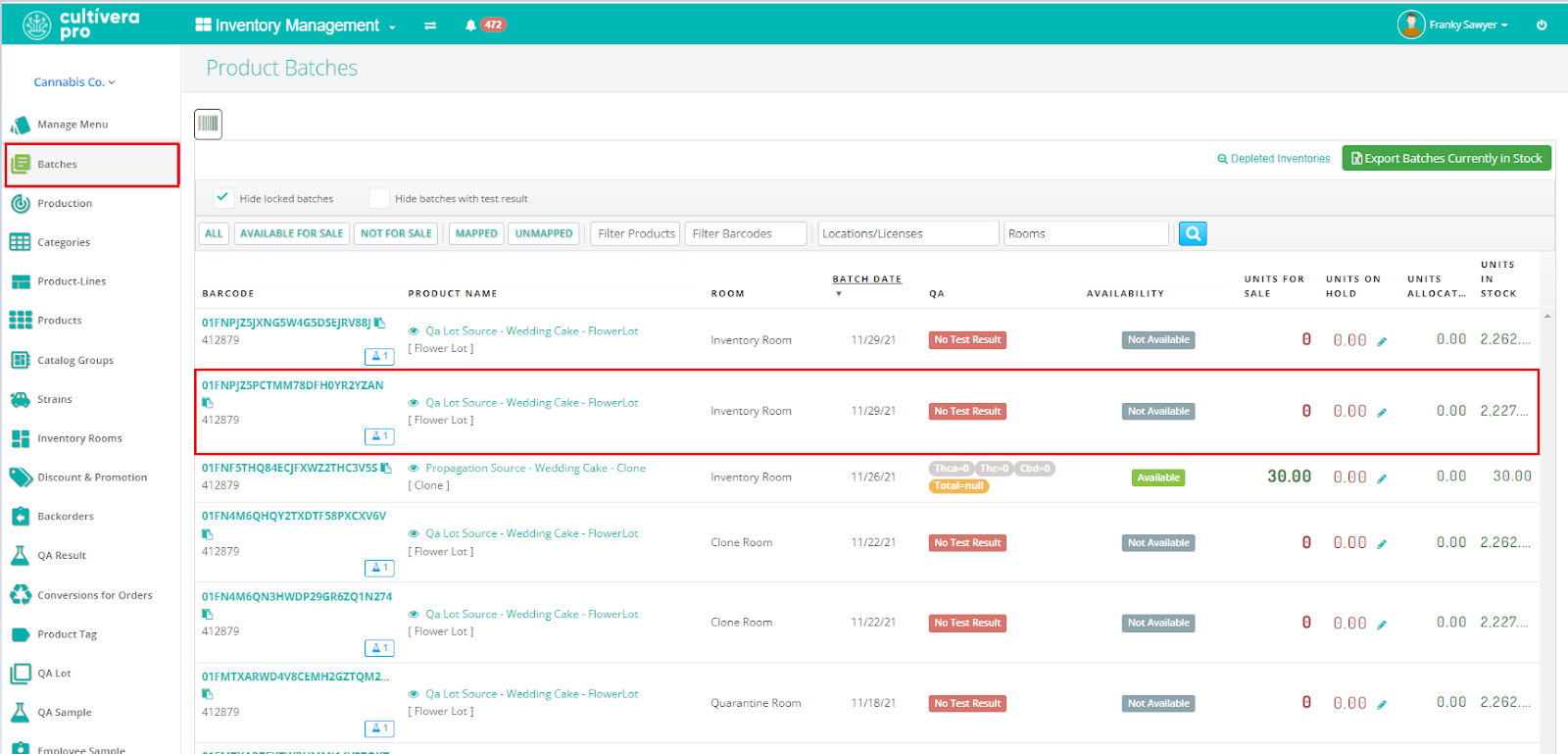Viewport: 1568px width, 754px height.
Task: Toggle the Hide locked batches checkbox
Action: click(x=222, y=198)
